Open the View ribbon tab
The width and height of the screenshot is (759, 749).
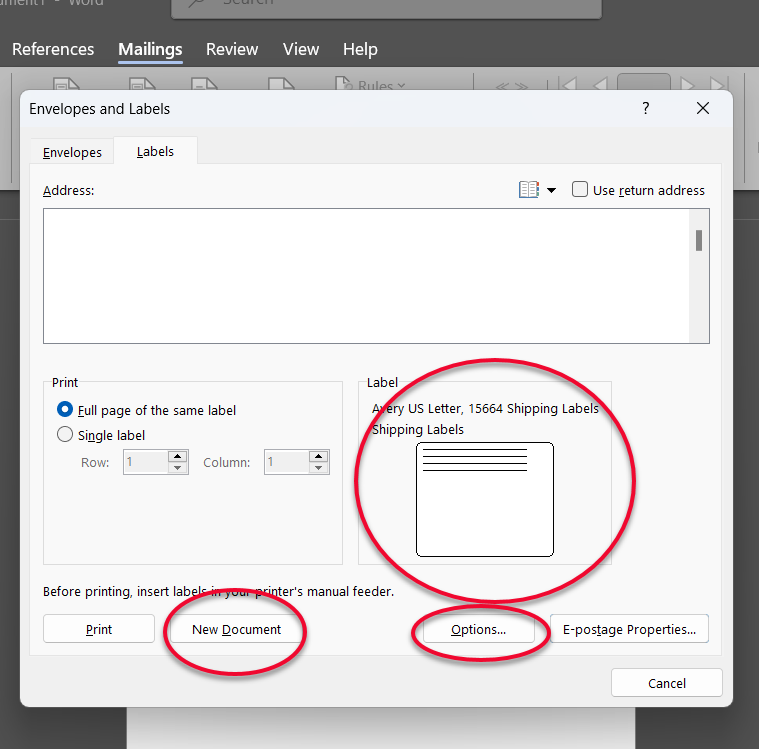[x=300, y=49]
